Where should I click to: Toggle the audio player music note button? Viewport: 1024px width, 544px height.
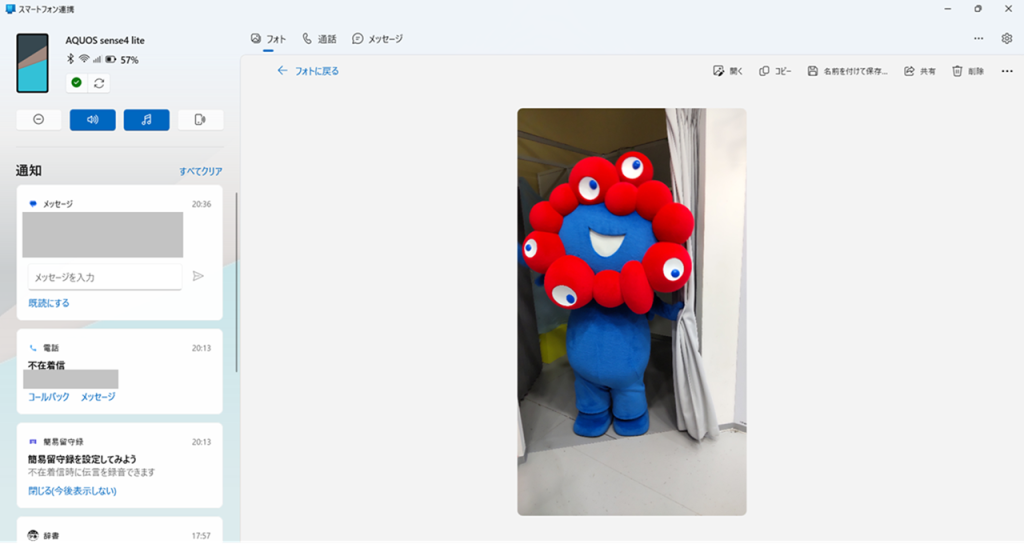147,120
